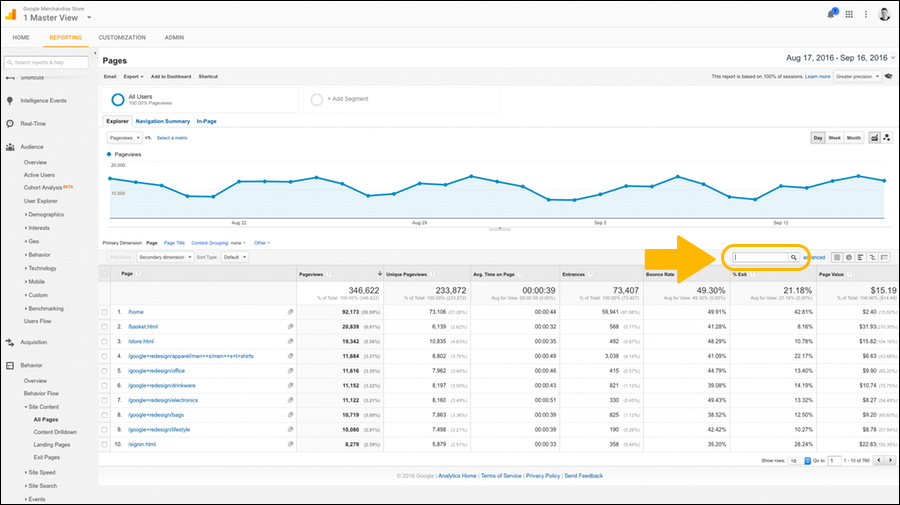This screenshot has width=900, height=505.
Task: Click the Month interval button
Action: tap(854, 138)
